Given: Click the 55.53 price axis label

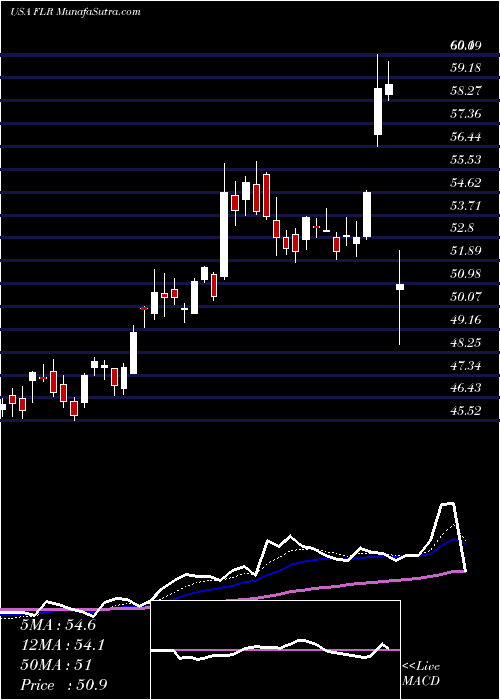Looking at the screenshot, I should tap(466, 159).
